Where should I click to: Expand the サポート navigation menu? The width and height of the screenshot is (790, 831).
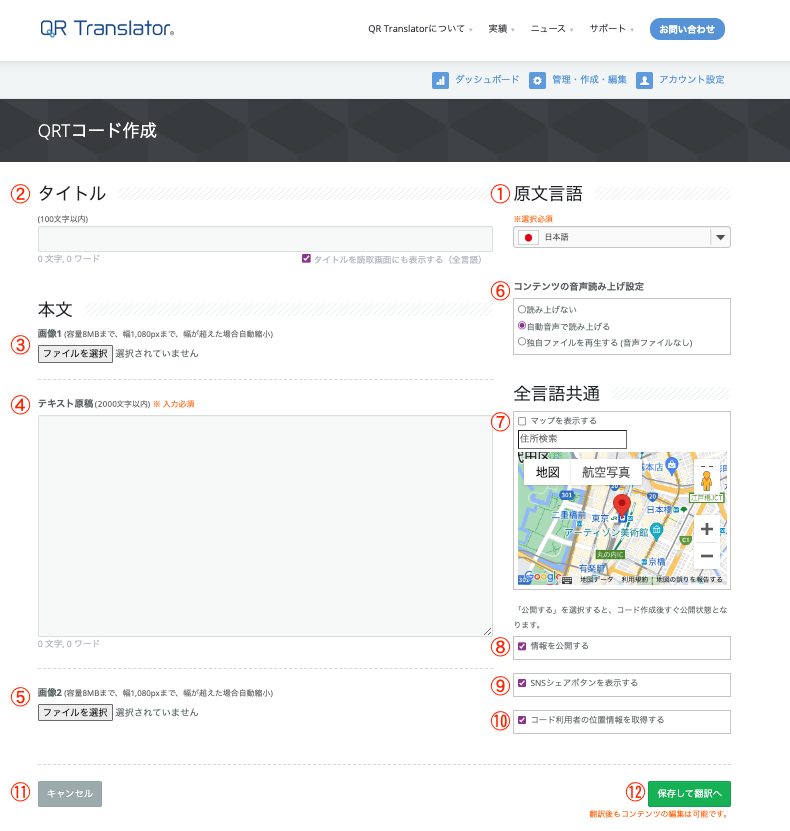(611, 29)
